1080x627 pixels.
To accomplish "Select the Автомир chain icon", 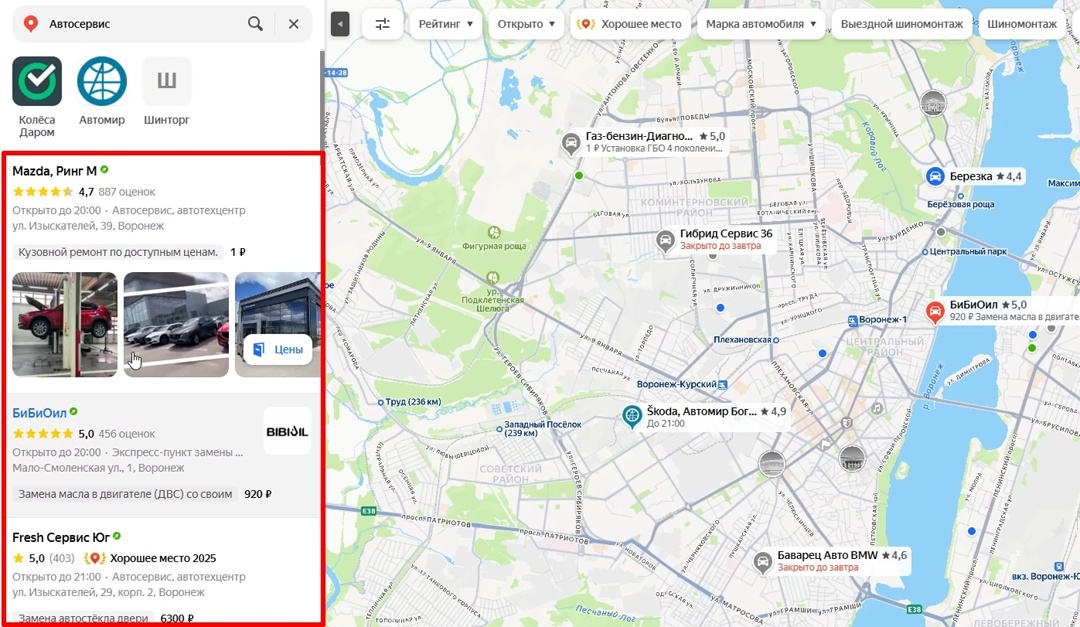I will [102, 81].
